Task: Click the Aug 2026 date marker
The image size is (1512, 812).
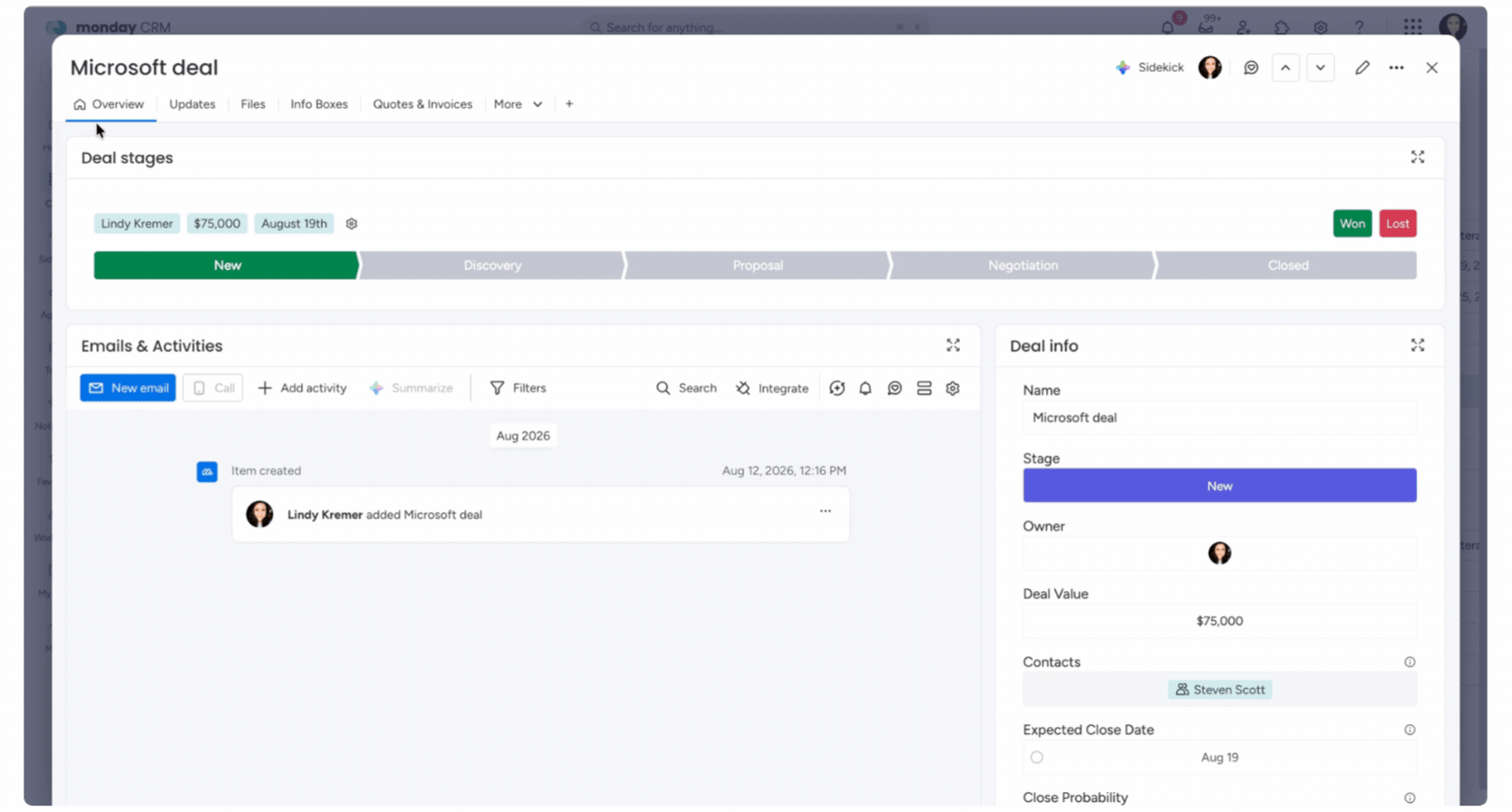Action: (523, 436)
